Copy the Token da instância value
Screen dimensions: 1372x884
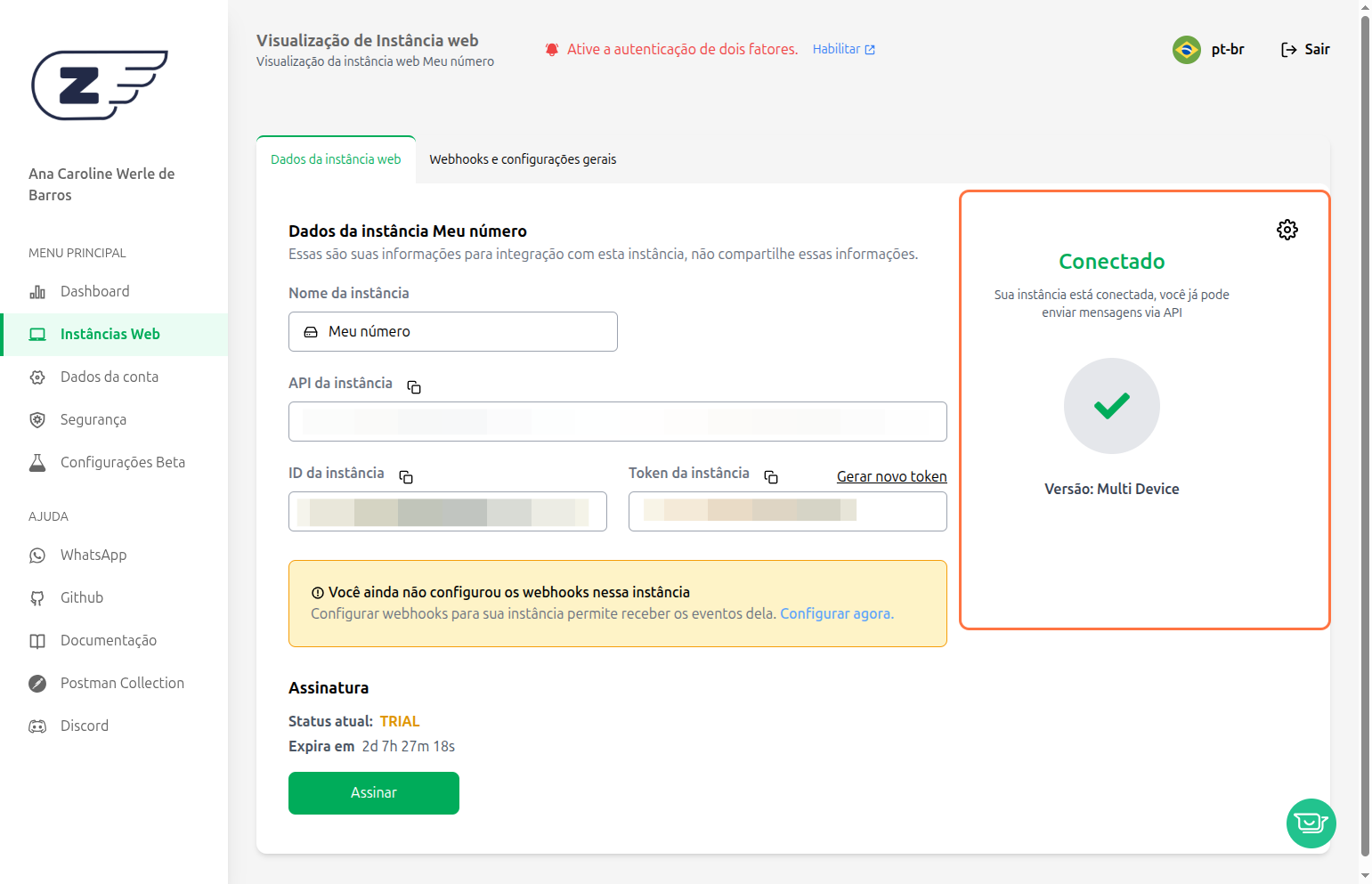coord(771,477)
